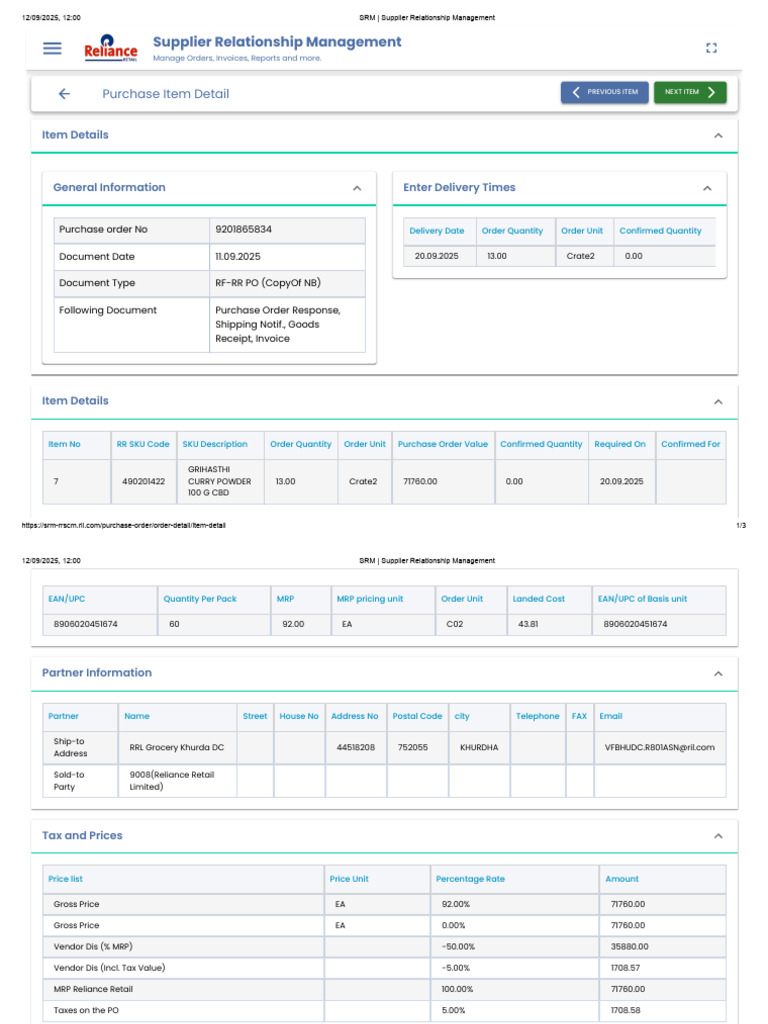
Task: Select purchase order value 71760.00 in item row
Action: click(x=420, y=481)
